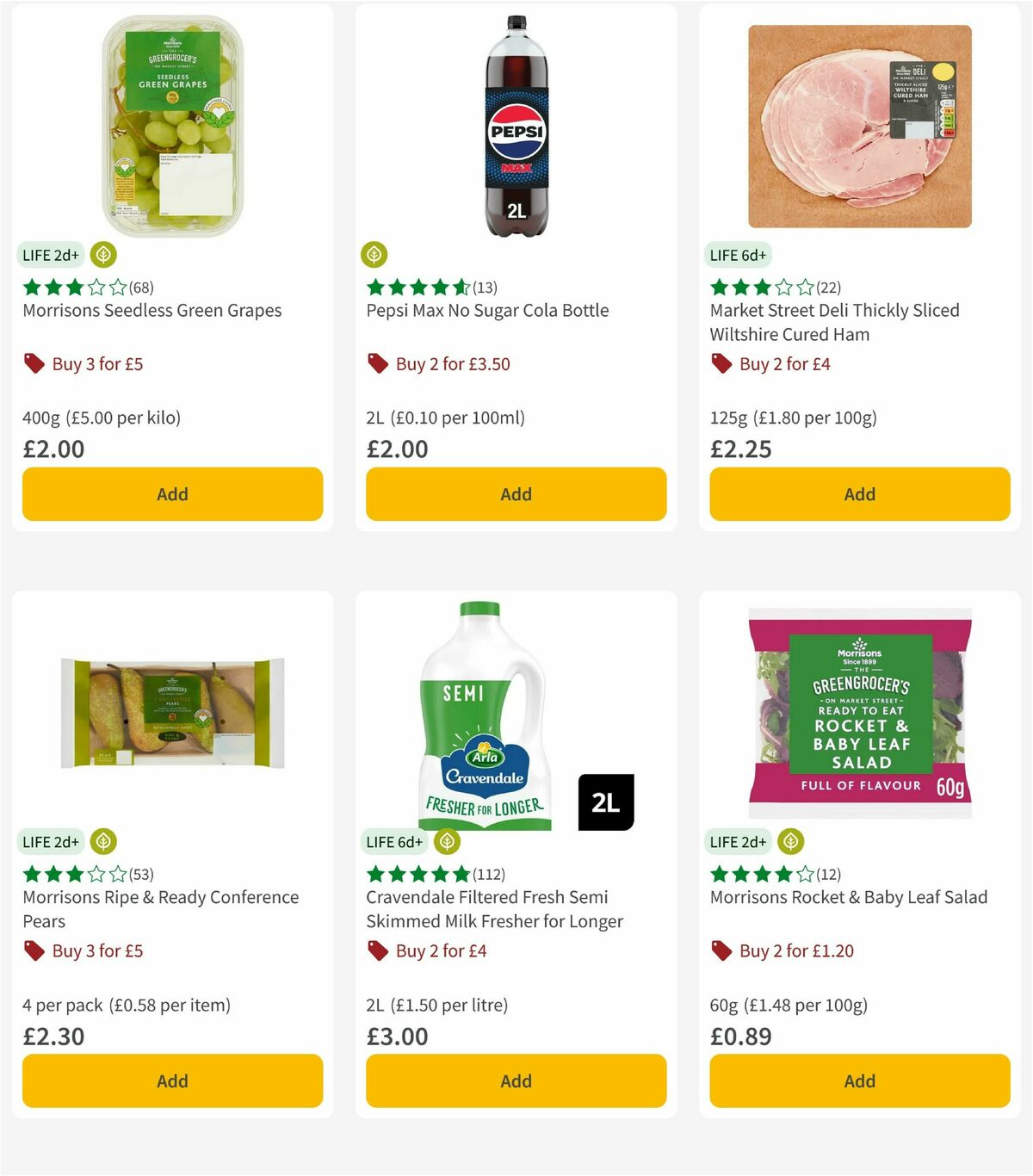Screen dimensions: 1033x1176
Task: Click the leaf sustainability icon on Pepsi Max
Action: [374, 255]
